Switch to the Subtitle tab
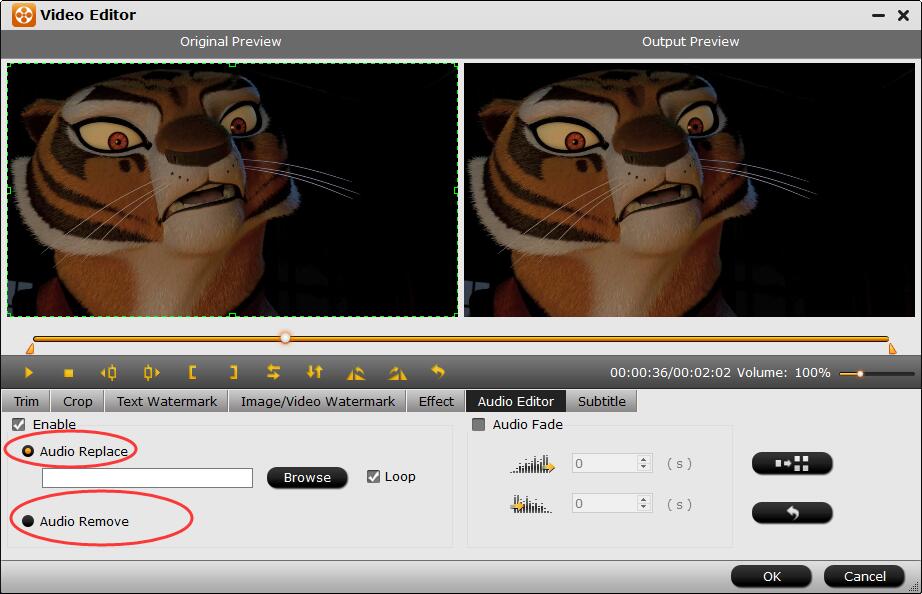The height and width of the screenshot is (594, 922). coord(602,401)
